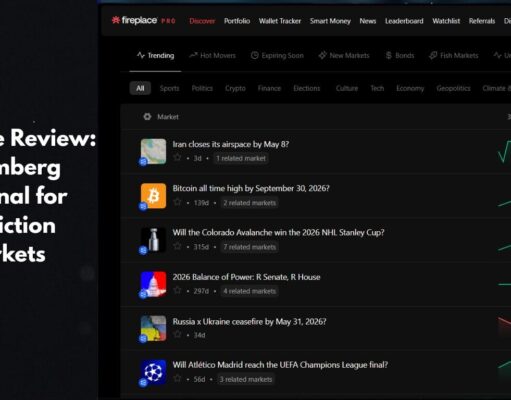Open the Bonds tab

click(x=400, y=55)
